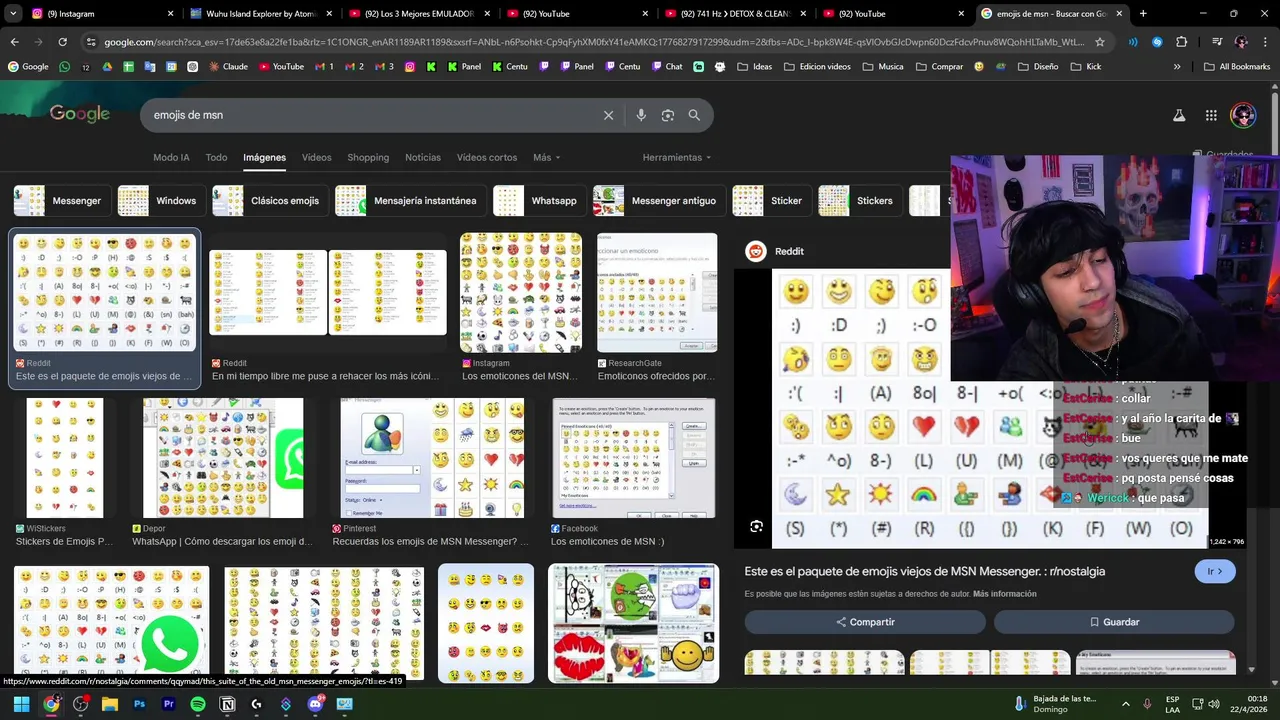
Task: Open Claude bookmark
Action: click(x=228, y=66)
